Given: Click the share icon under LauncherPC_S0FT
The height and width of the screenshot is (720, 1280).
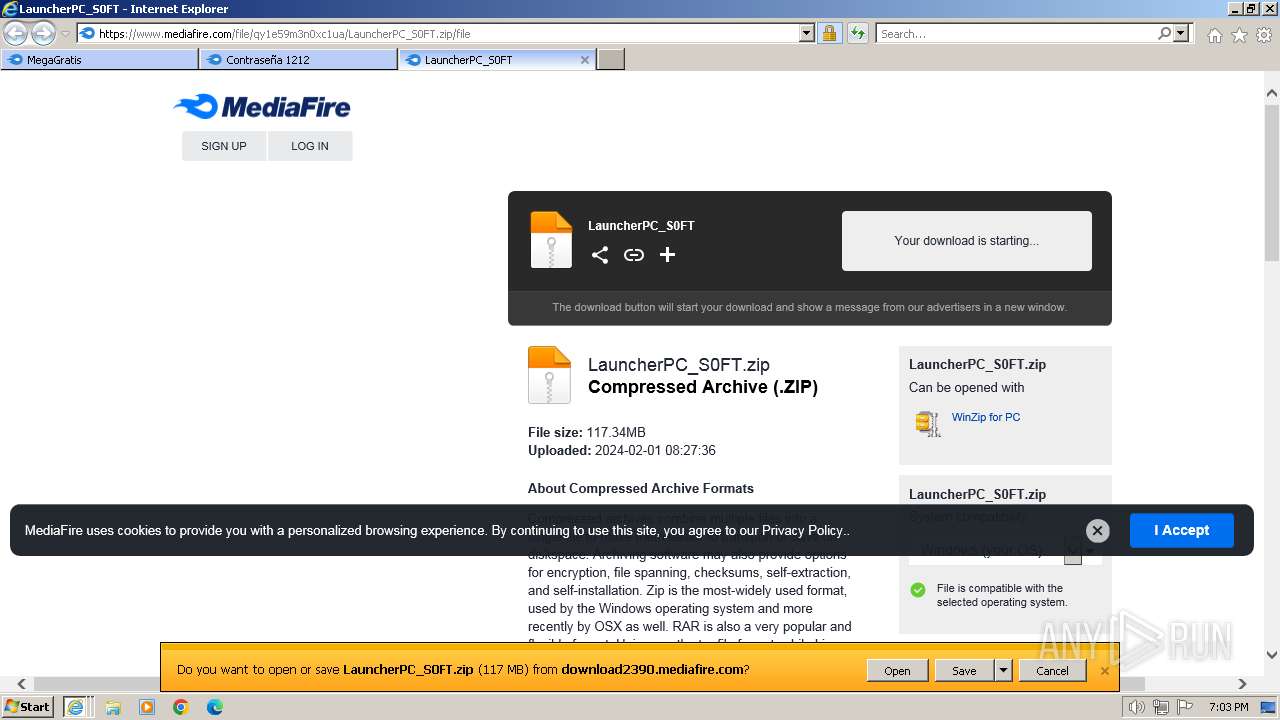Looking at the screenshot, I should [x=600, y=255].
